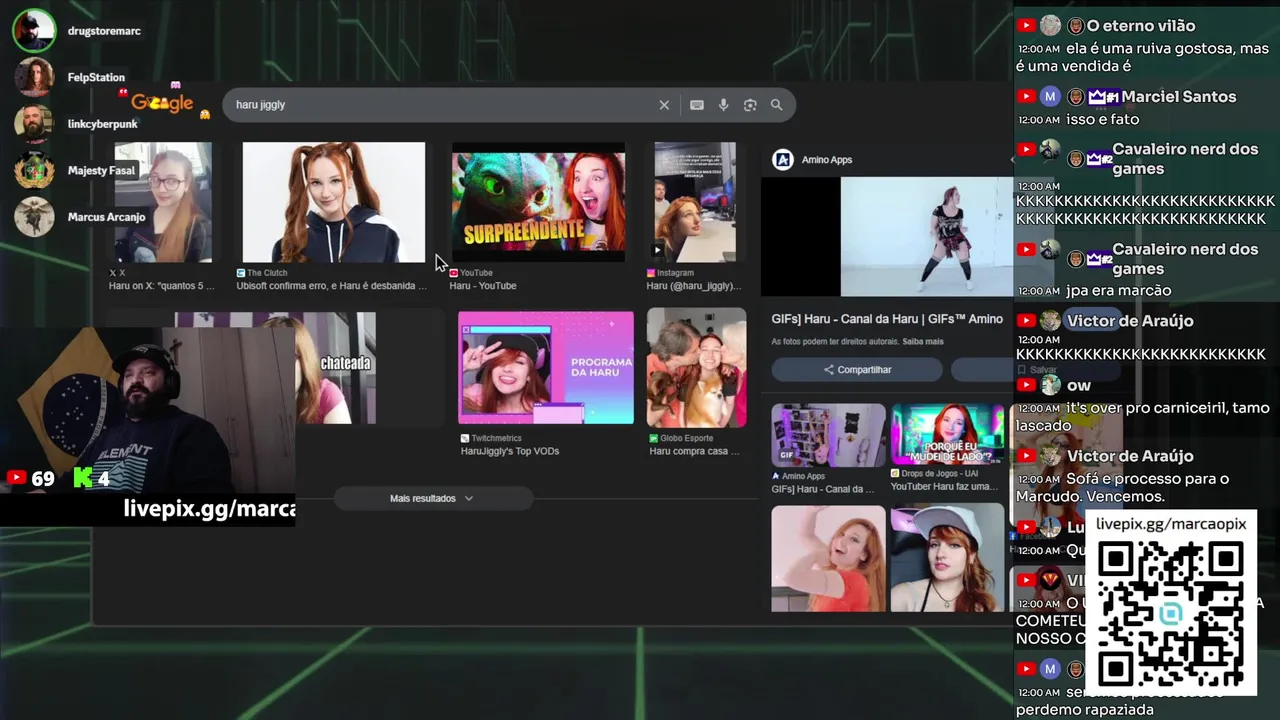Open the PROGRAMA DA HARU thumbnail

point(546,368)
